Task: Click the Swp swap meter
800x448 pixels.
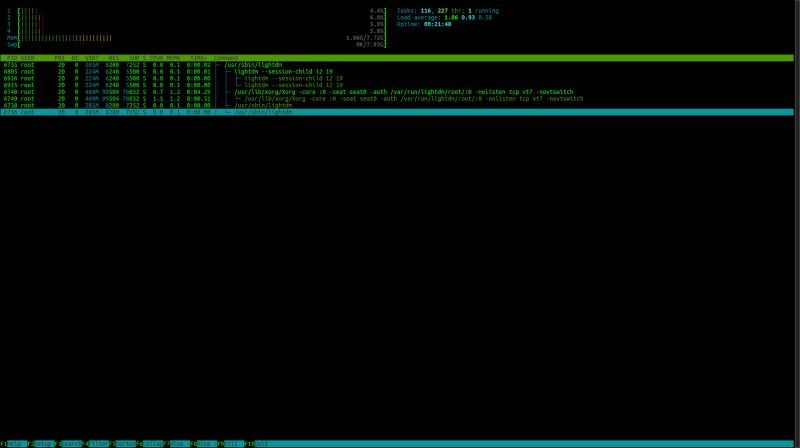Action: [x=196, y=44]
